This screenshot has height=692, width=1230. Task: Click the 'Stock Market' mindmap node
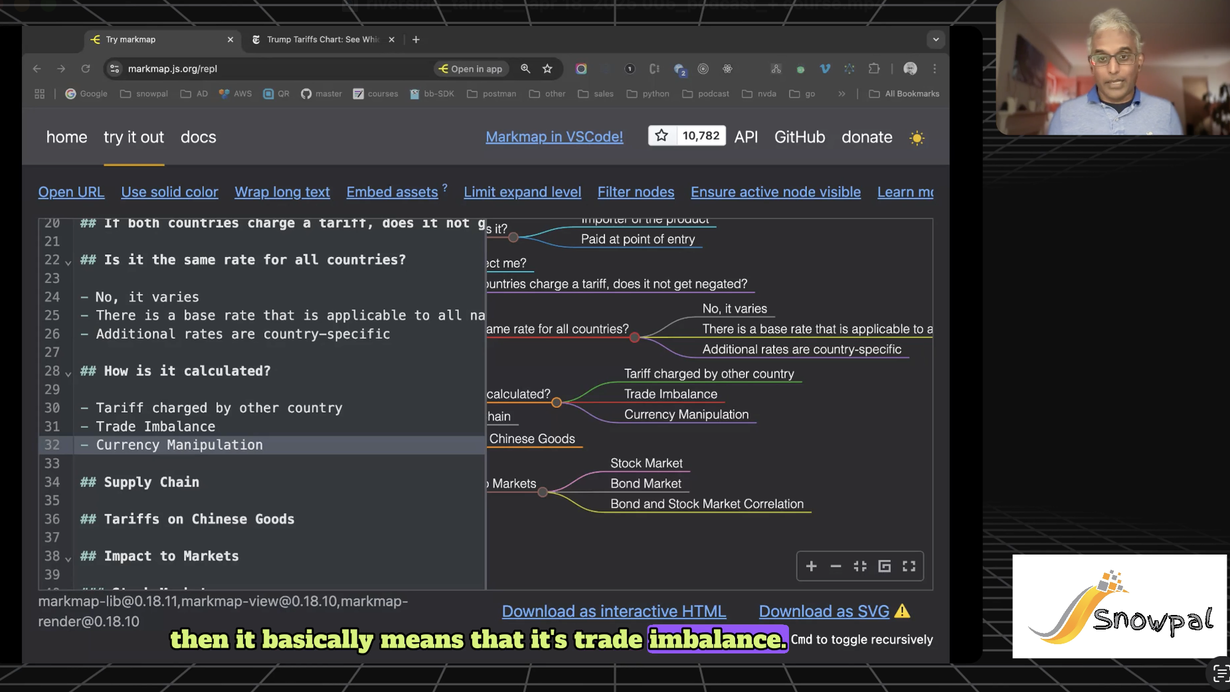(x=647, y=463)
